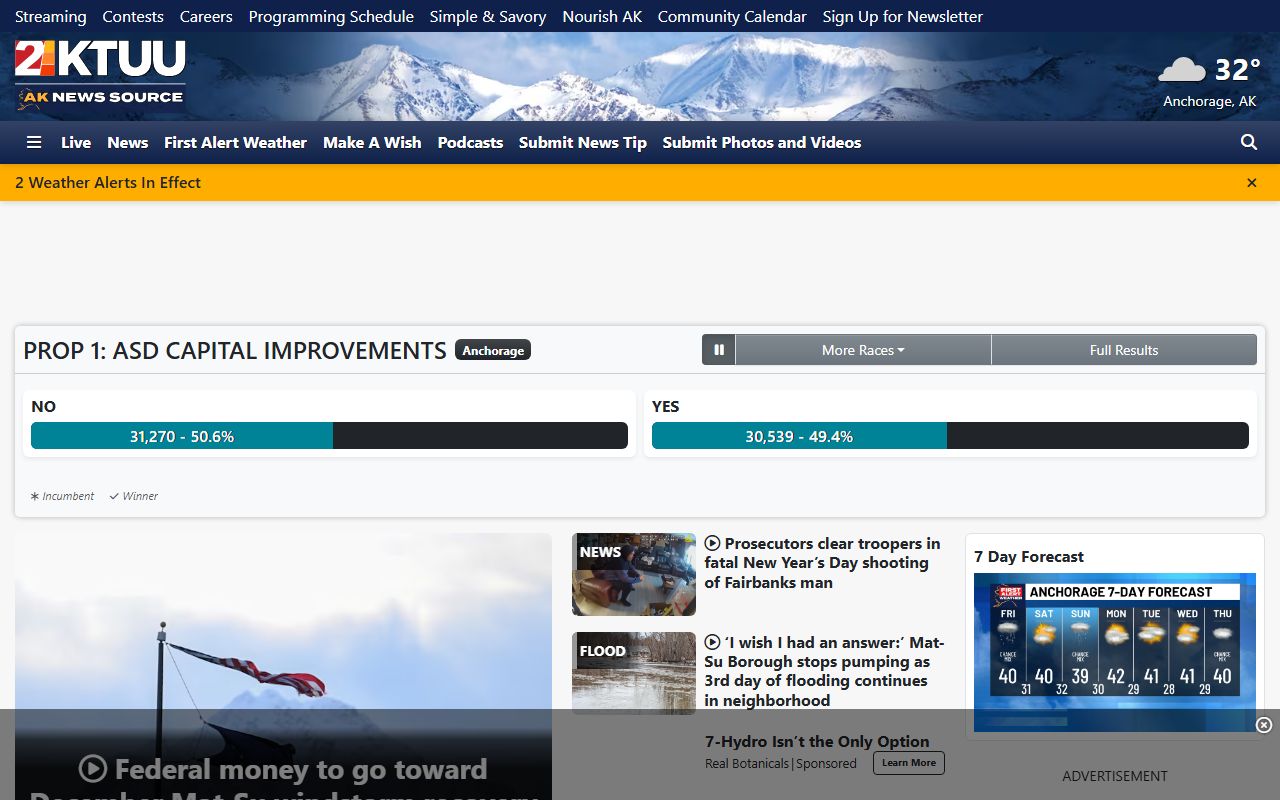Open the hamburger navigation menu
This screenshot has width=1280, height=800.
[x=34, y=142]
